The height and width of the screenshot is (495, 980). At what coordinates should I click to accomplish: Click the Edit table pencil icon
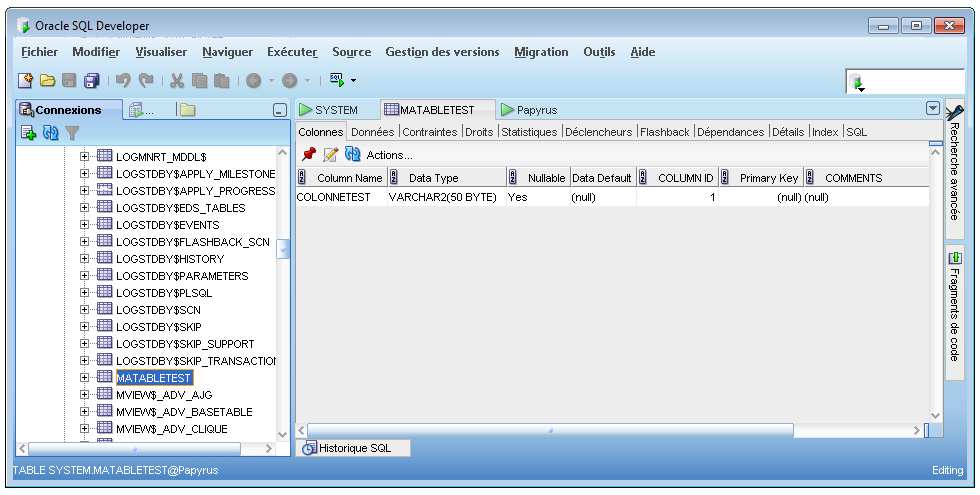[330, 154]
